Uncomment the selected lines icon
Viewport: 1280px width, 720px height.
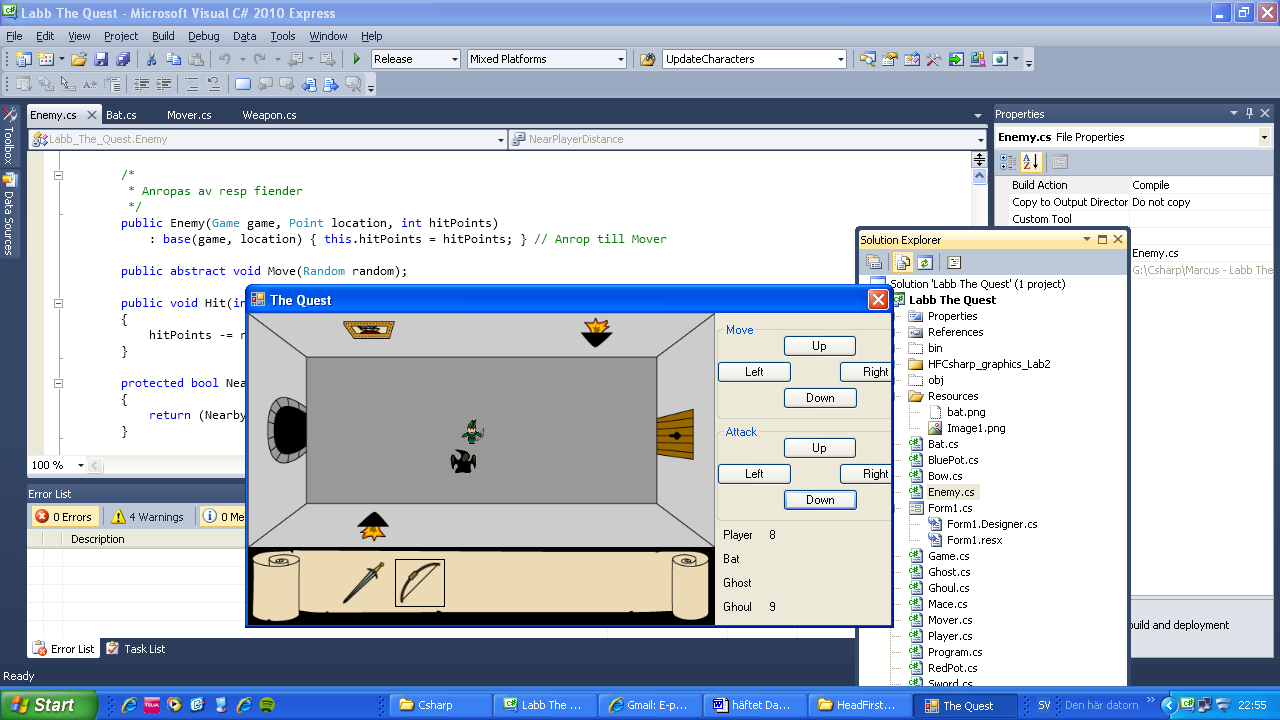pos(214,85)
